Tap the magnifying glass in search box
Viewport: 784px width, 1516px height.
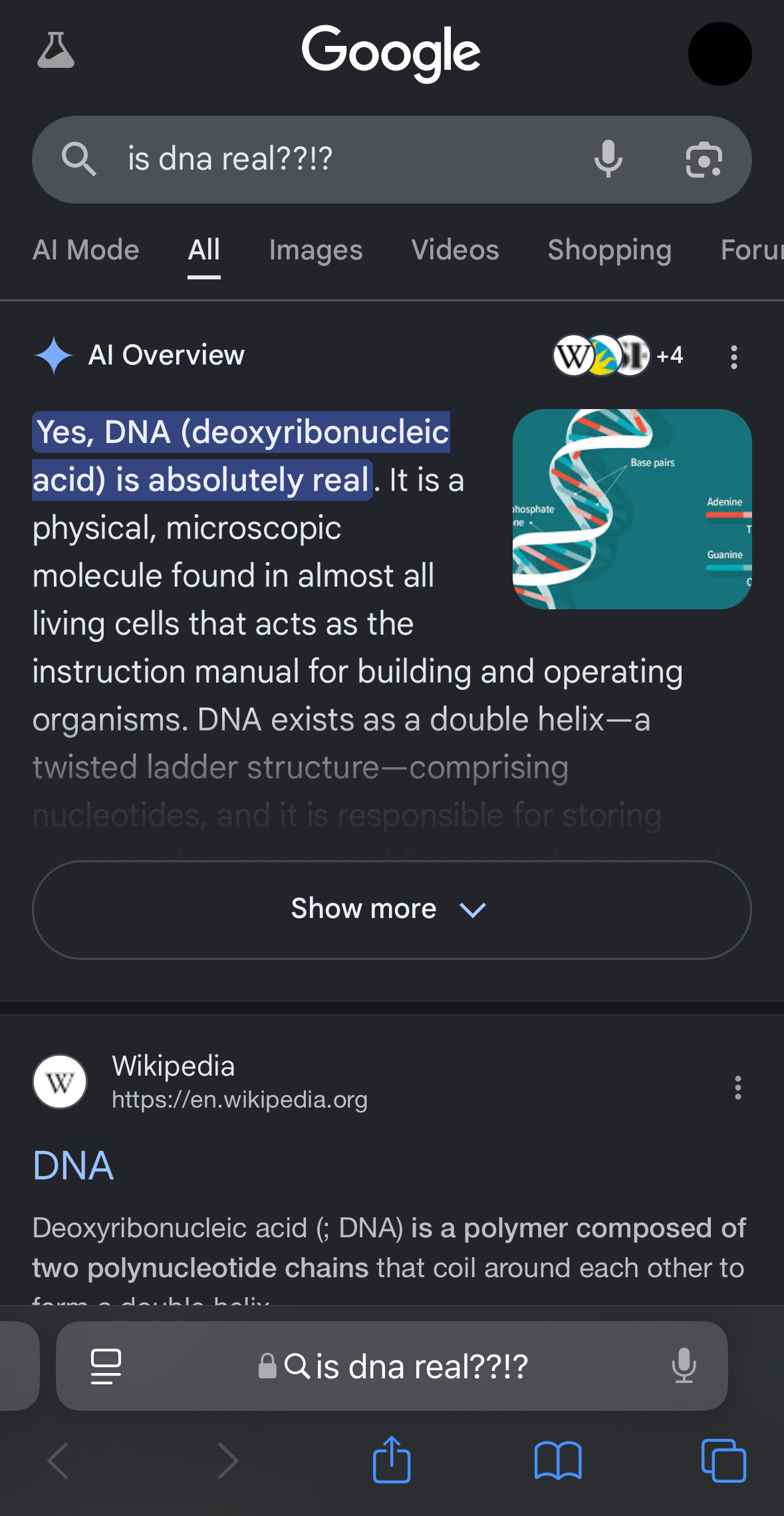point(79,160)
